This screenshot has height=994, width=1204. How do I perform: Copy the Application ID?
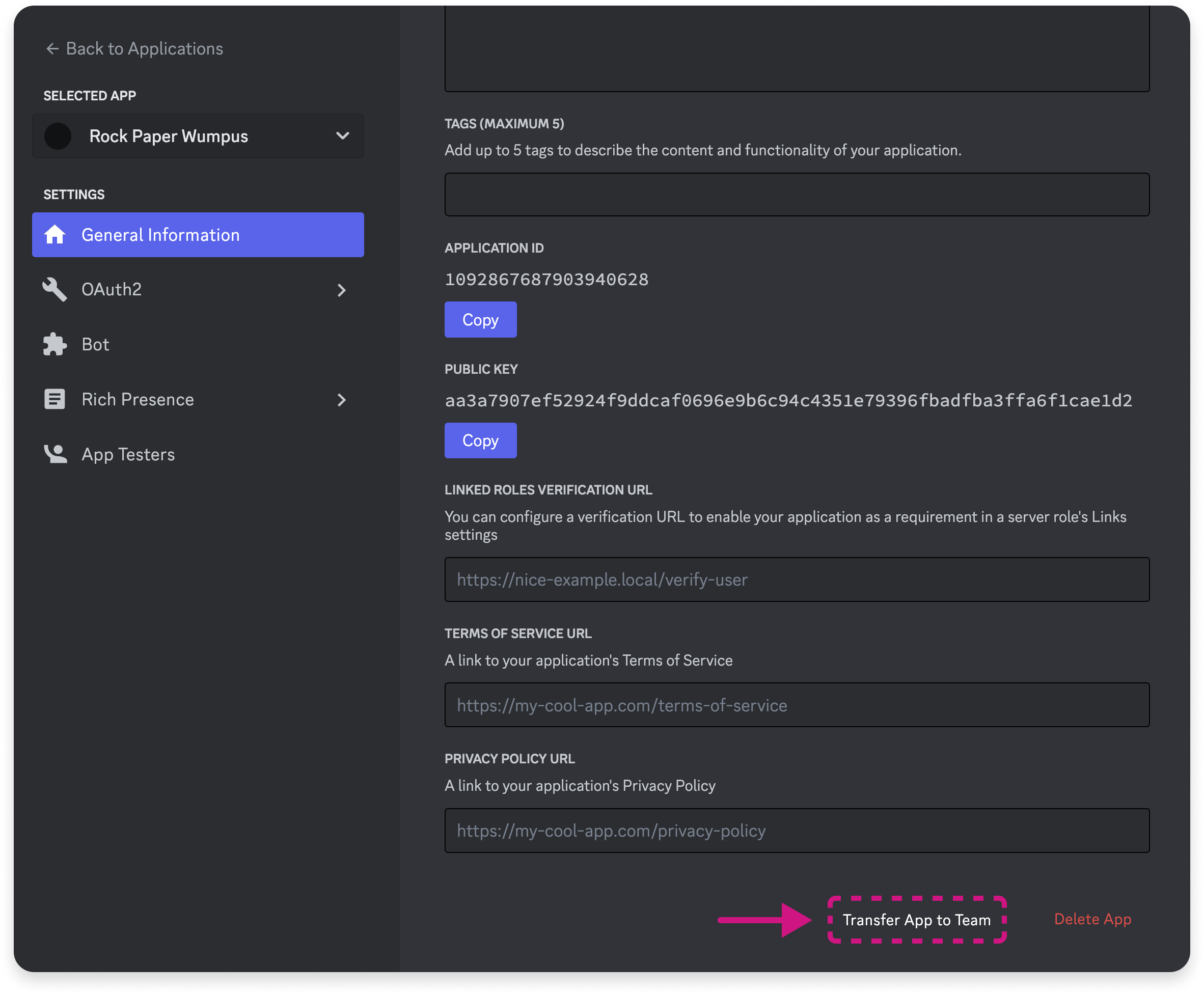tap(480, 319)
